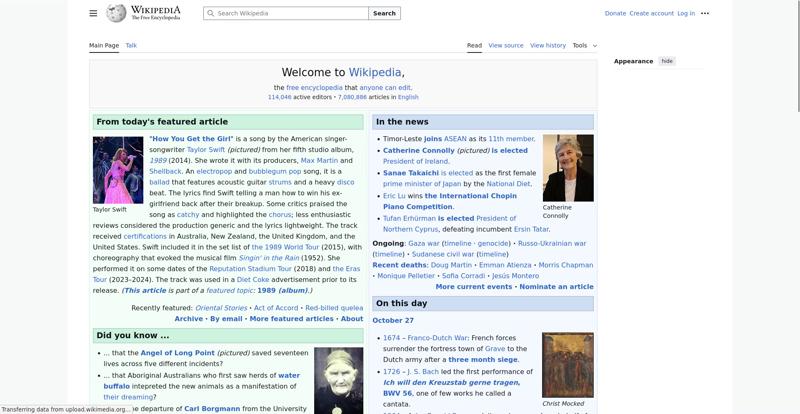
Task: Open the Angel of Long Point portrait
Action: 338,380
